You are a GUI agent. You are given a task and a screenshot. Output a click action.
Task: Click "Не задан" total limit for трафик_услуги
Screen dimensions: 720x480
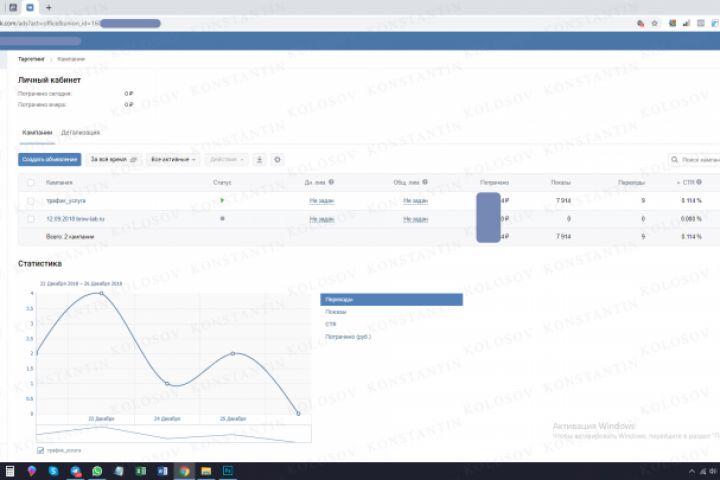pyautogui.click(x=415, y=201)
